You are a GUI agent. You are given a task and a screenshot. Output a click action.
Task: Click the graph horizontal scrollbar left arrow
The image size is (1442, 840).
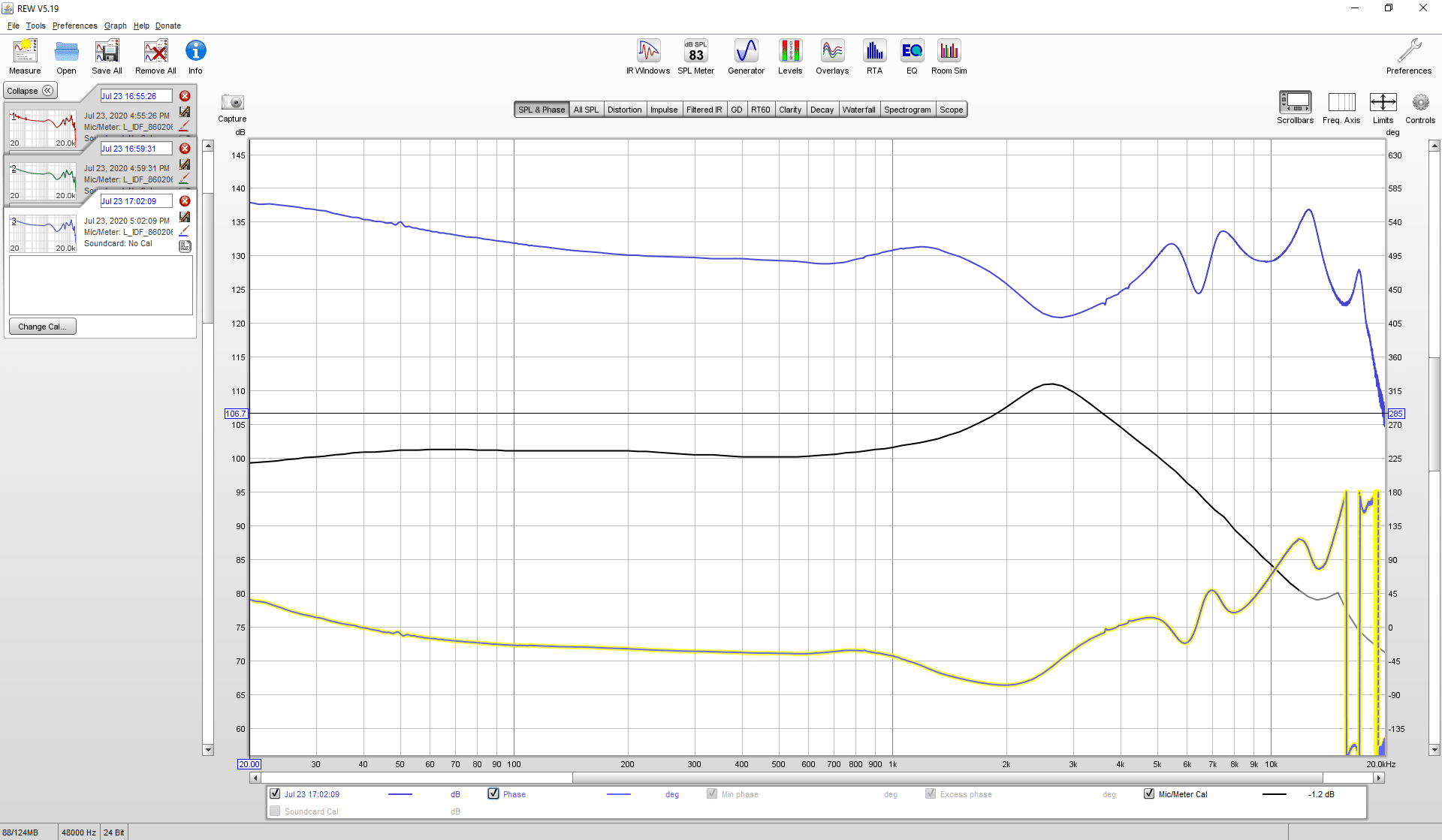tap(255, 778)
